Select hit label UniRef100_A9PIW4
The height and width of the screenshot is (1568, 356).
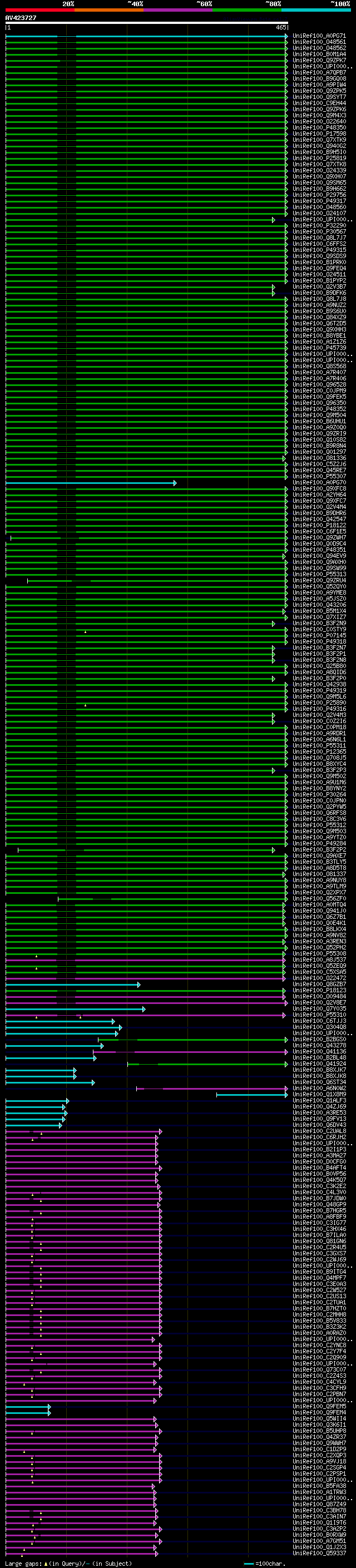(319, 85)
